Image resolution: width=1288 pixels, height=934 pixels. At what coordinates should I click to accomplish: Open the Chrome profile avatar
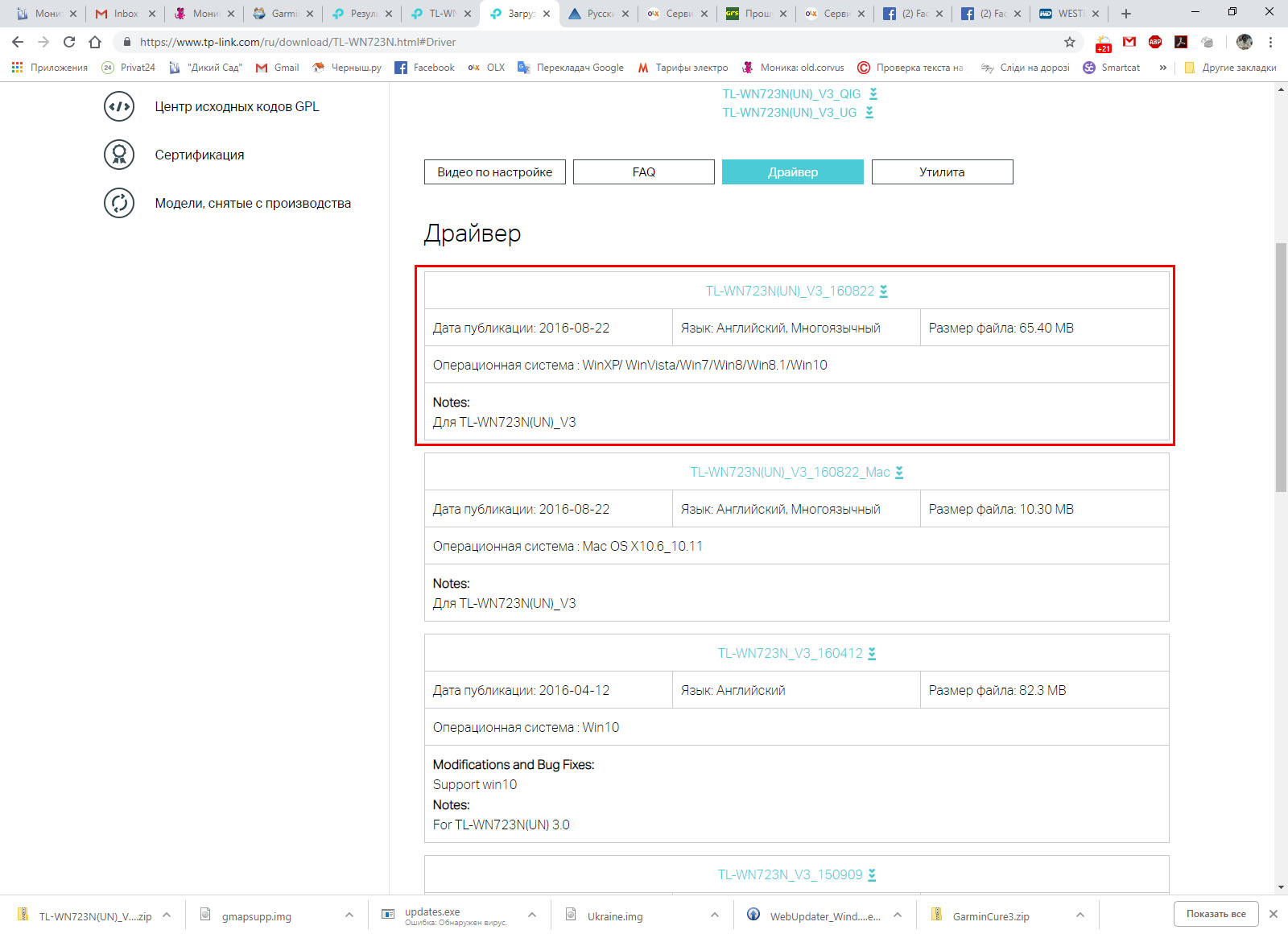[1244, 42]
